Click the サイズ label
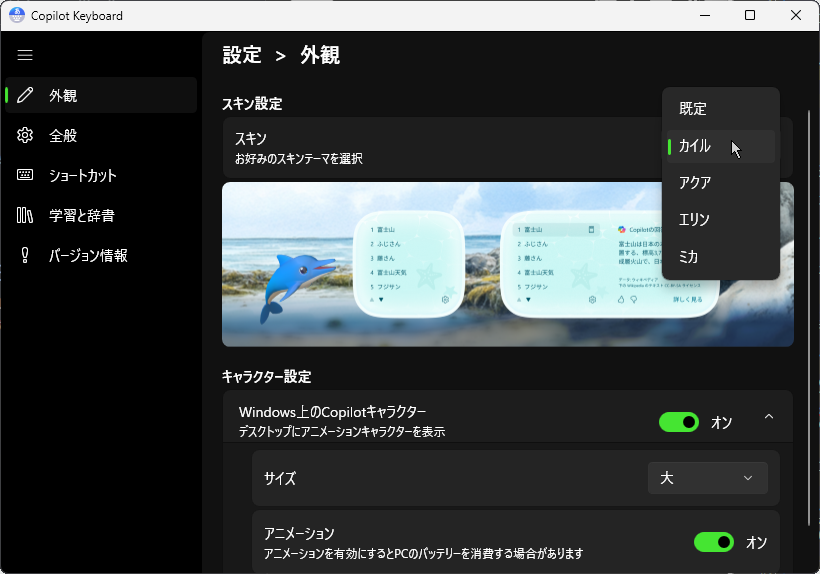The height and width of the screenshot is (574, 820). click(x=280, y=478)
